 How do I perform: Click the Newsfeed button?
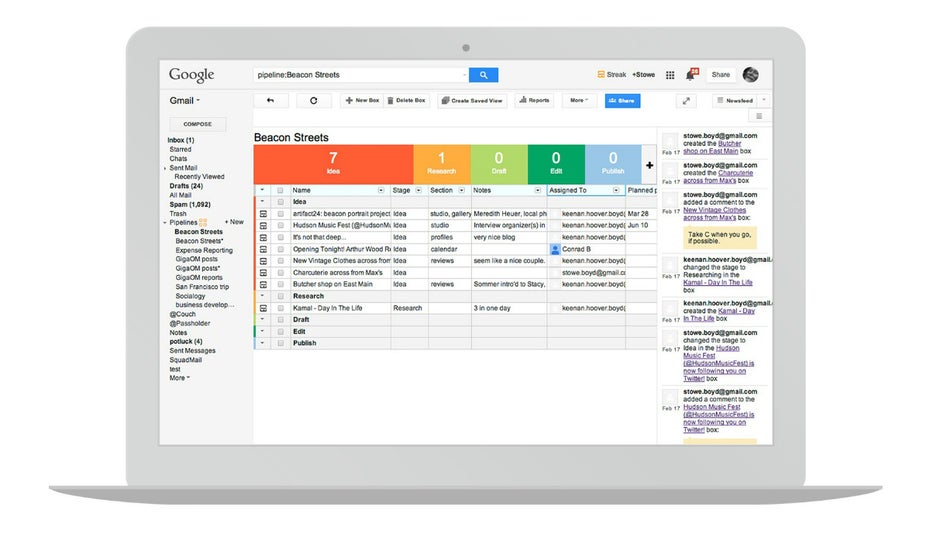click(735, 101)
